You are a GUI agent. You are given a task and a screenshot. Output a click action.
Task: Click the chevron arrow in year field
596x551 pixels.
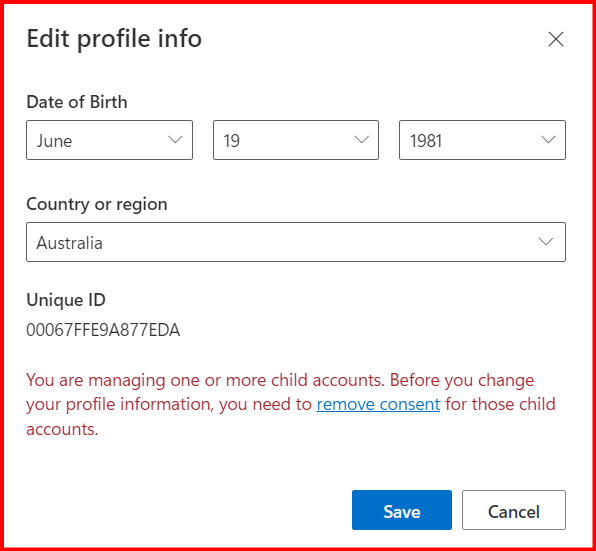click(548, 139)
